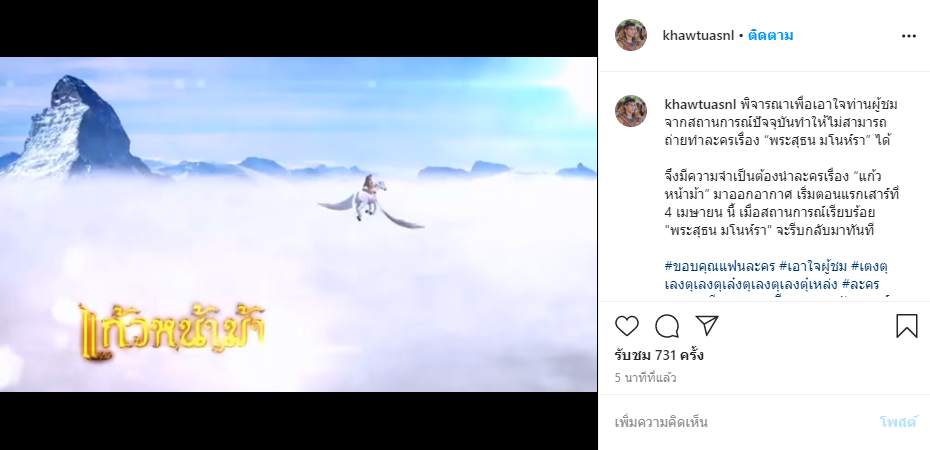Open the #ขอบคุณแฟนละคร hashtag

pyautogui.click(x=720, y=266)
